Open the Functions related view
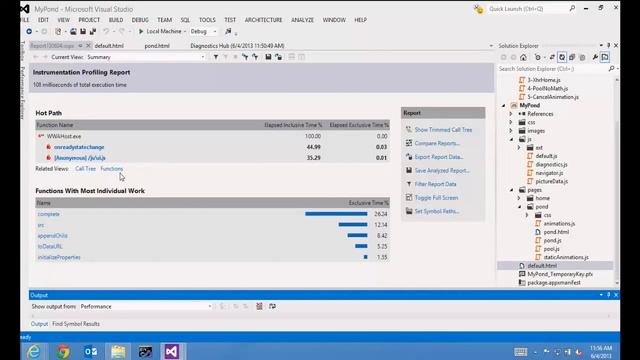 [x=111, y=169]
